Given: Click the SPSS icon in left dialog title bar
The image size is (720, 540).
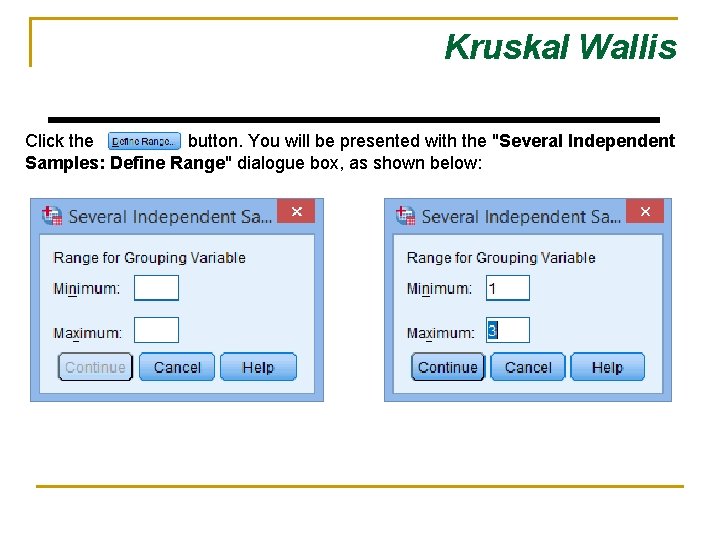Looking at the screenshot, I should coord(52,215).
